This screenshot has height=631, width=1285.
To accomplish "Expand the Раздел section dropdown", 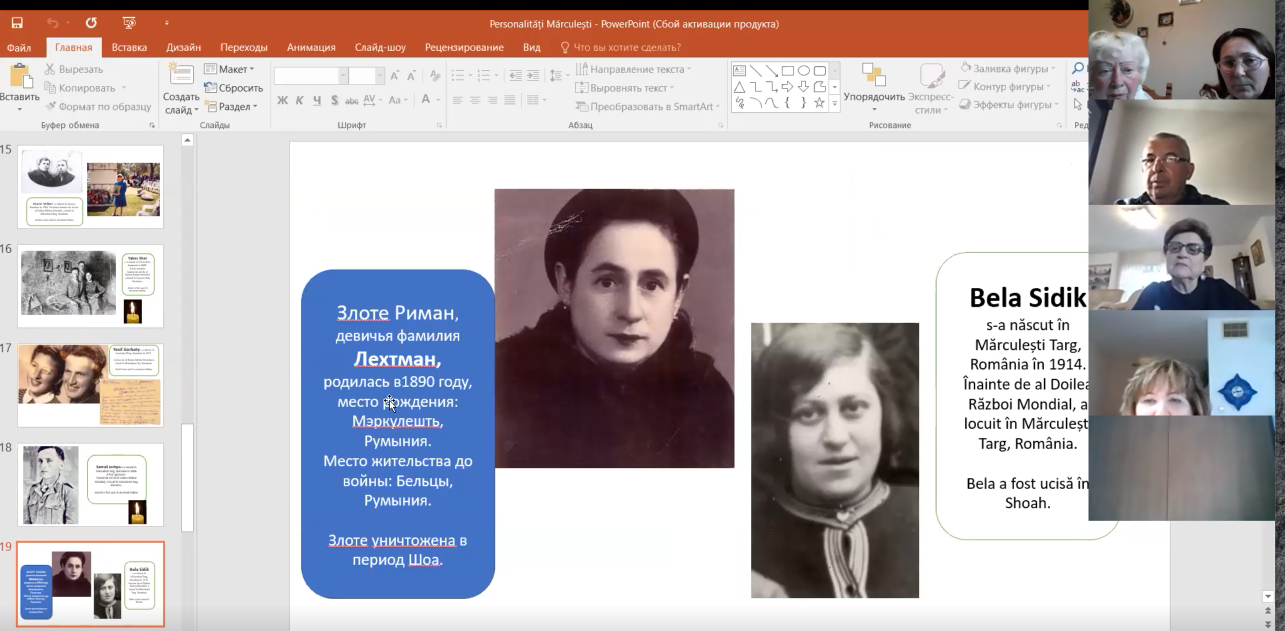I will (x=231, y=107).
